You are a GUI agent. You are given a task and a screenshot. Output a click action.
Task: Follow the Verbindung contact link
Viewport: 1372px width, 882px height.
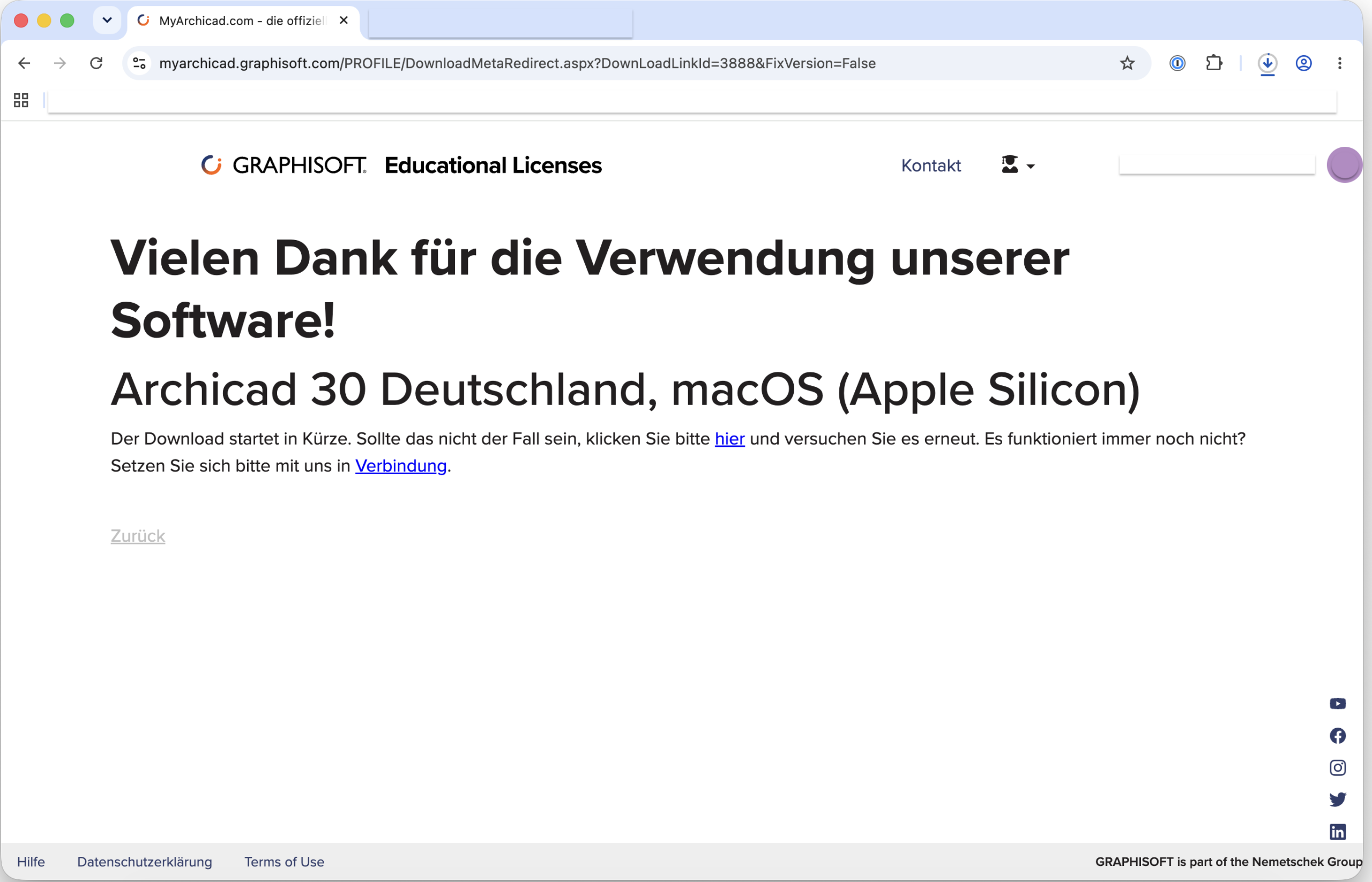(x=400, y=466)
